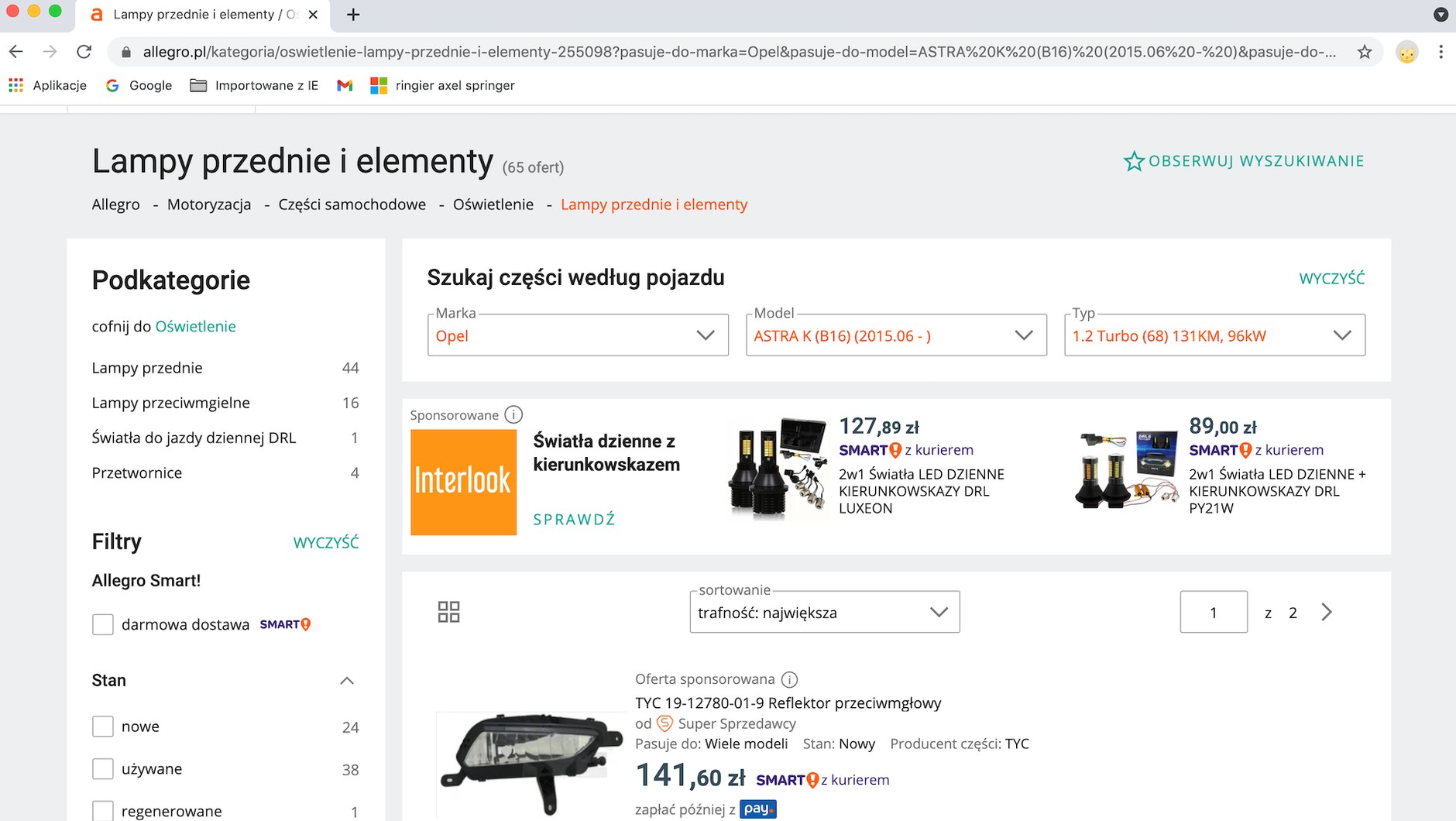Close the Lampy przednie i elementy tab
This screenshot has width=1456, height=821.
(x=313, y=15)
